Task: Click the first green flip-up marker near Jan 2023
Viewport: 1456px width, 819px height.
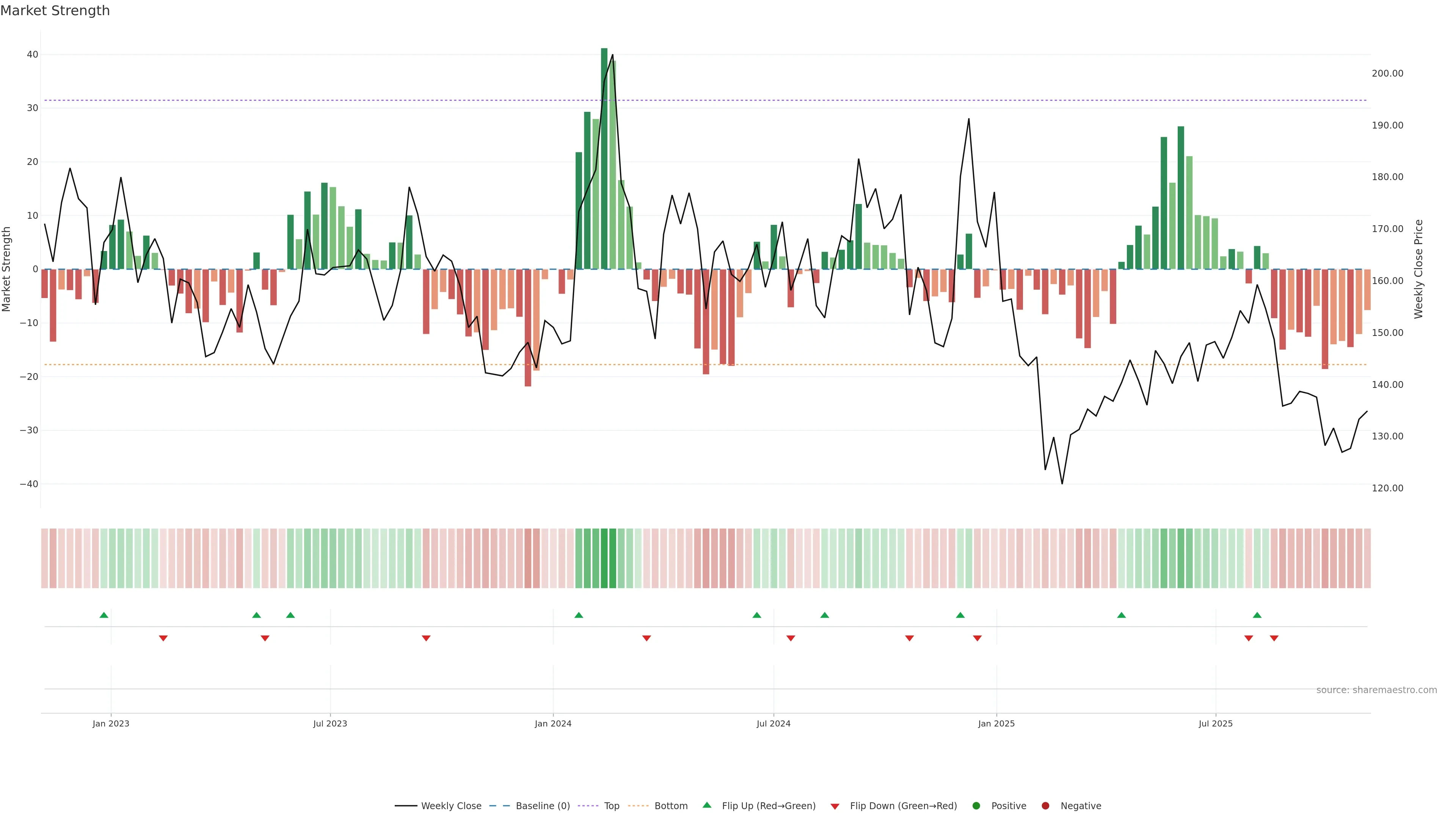Action: click(x=104, y=615)
